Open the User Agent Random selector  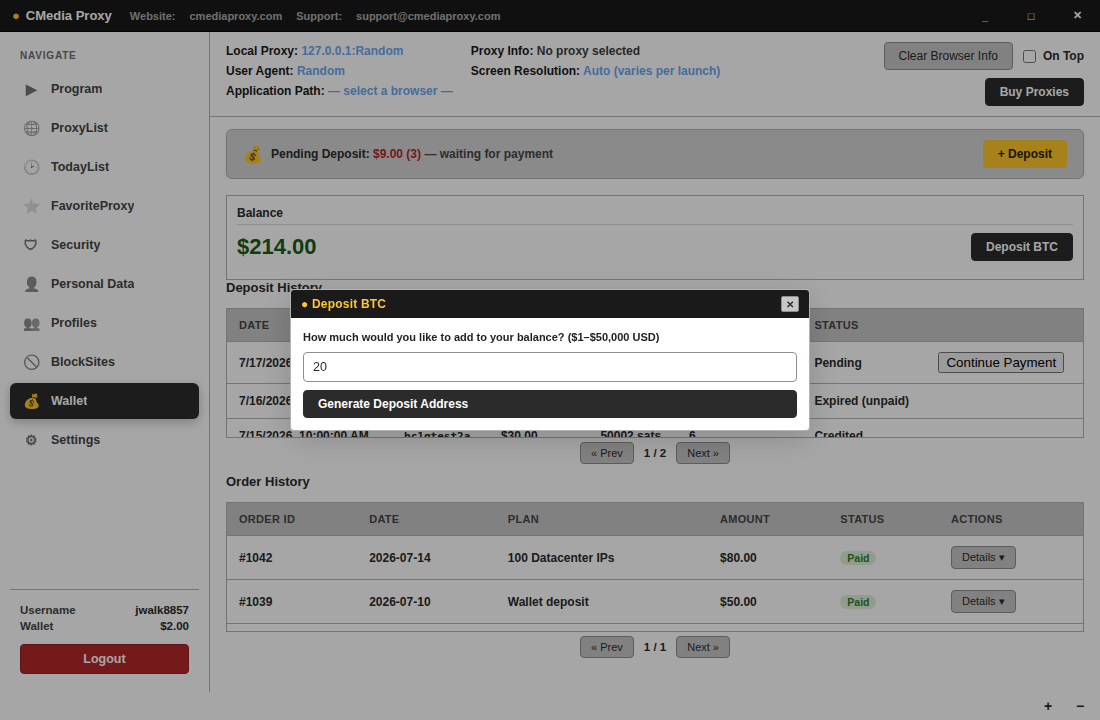321,71
